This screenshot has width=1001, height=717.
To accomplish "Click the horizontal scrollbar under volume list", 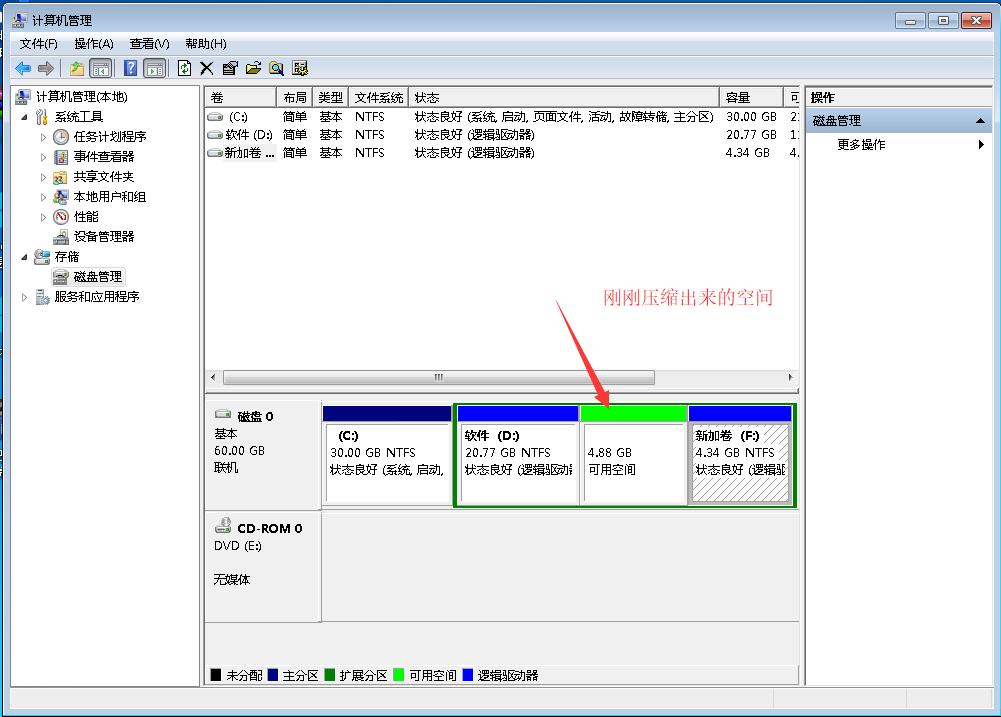I will 438,377.
